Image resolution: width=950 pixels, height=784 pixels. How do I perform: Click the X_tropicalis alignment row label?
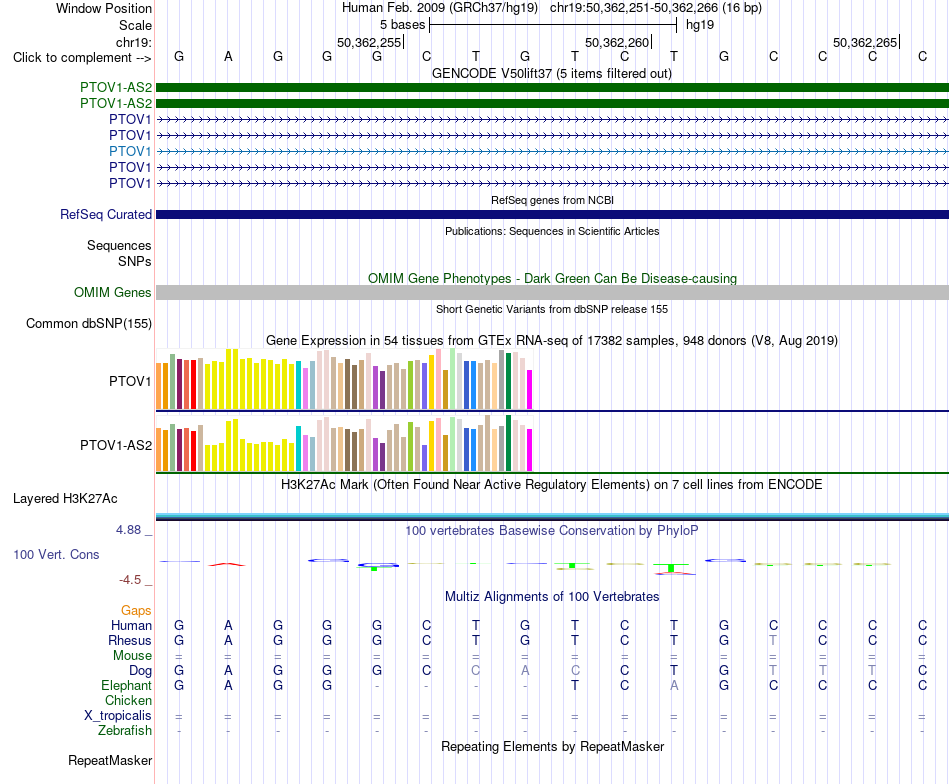point(118,716)
